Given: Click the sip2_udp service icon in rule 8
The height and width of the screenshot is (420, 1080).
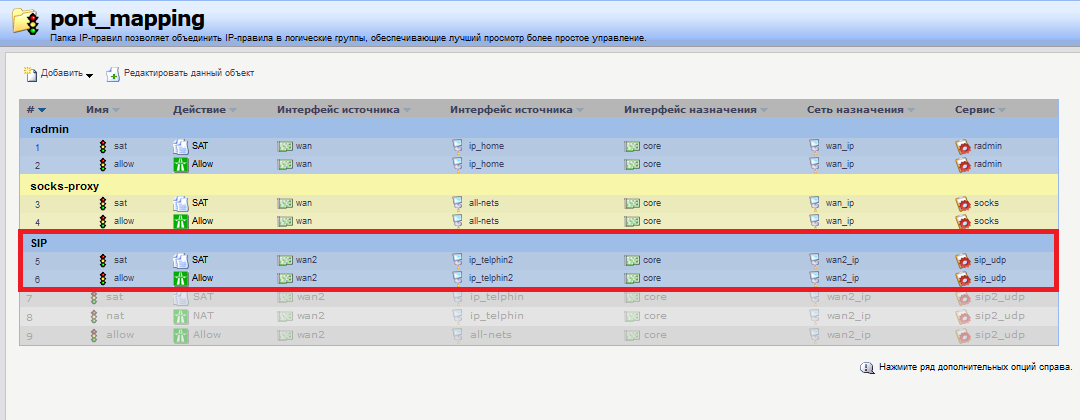Looking at the screenshot, I should 963,317.
